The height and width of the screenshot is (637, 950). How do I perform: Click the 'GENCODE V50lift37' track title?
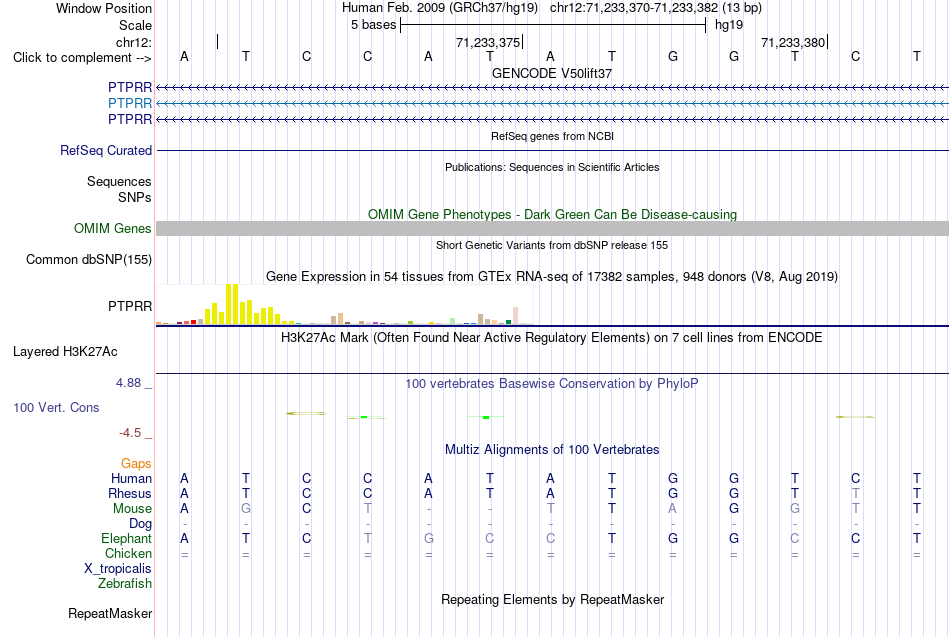click(552, 73)
